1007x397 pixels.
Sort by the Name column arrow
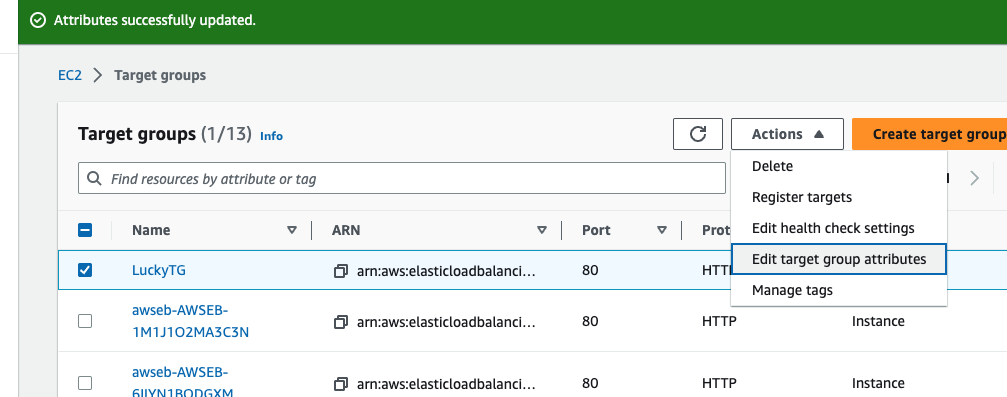pos(292,230)
